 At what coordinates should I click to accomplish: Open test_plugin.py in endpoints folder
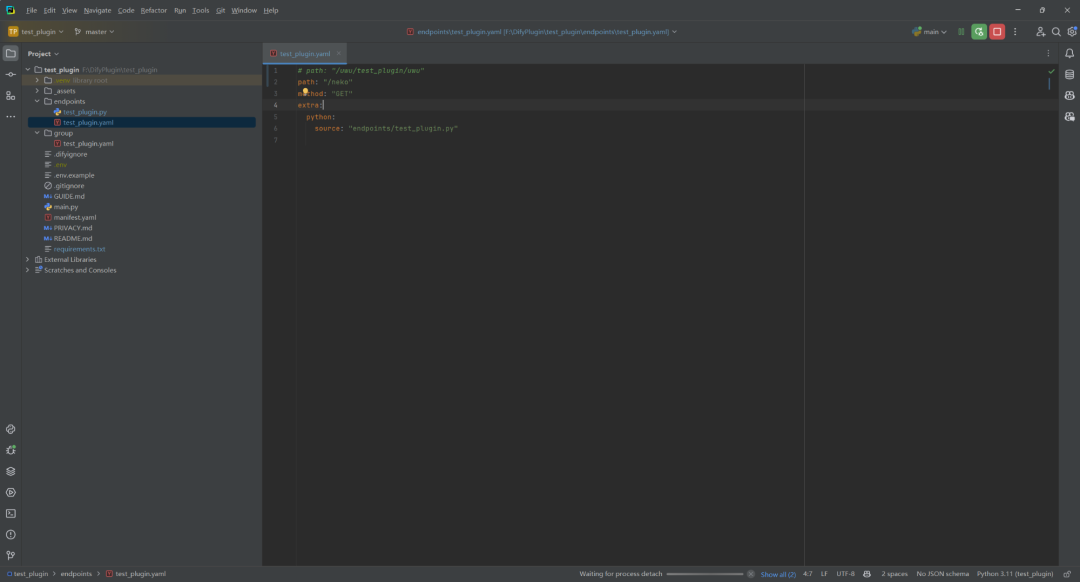(85, 112)
